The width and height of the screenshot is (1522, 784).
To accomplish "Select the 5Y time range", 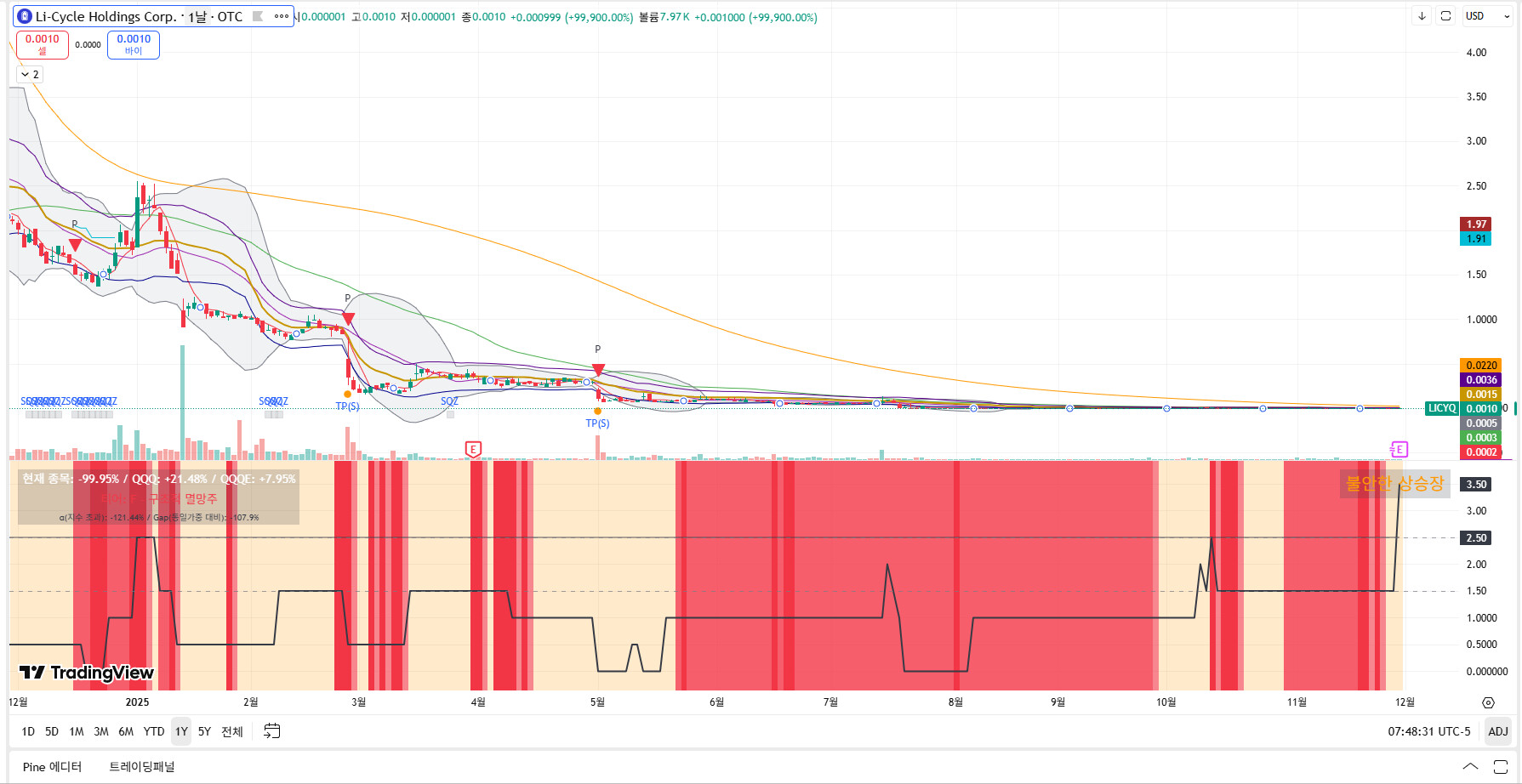I will [204, 731].
